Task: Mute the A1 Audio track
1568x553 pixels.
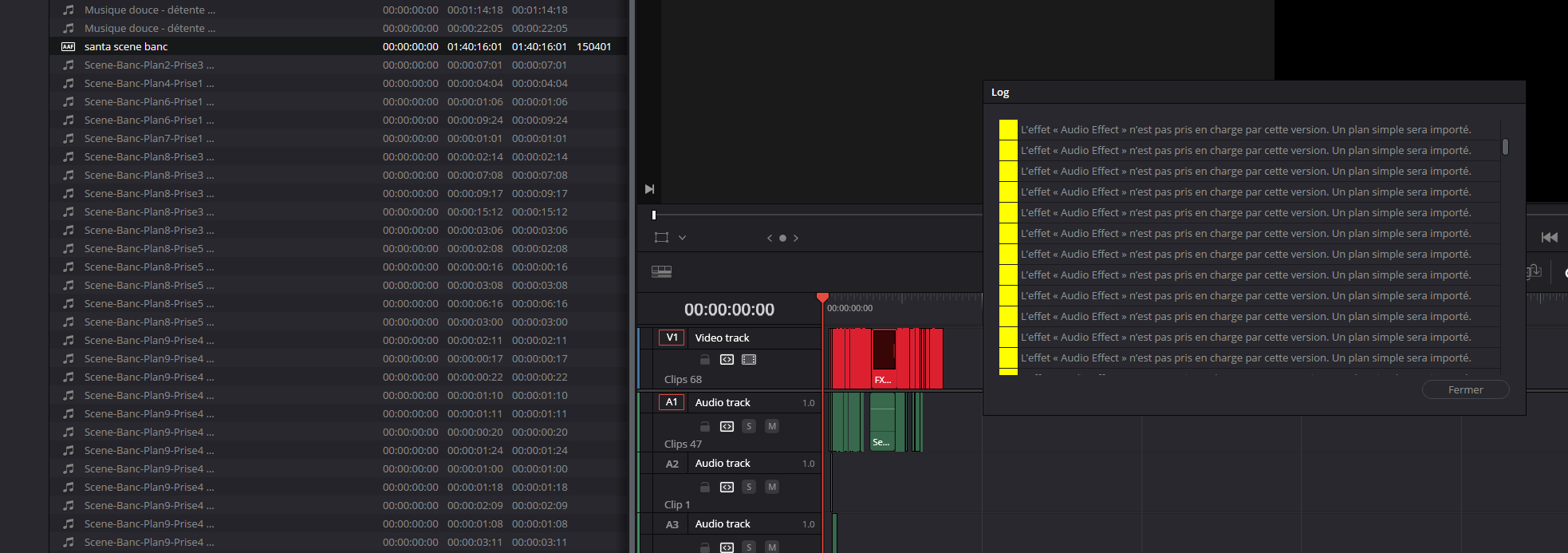Action: pos(771,427)
